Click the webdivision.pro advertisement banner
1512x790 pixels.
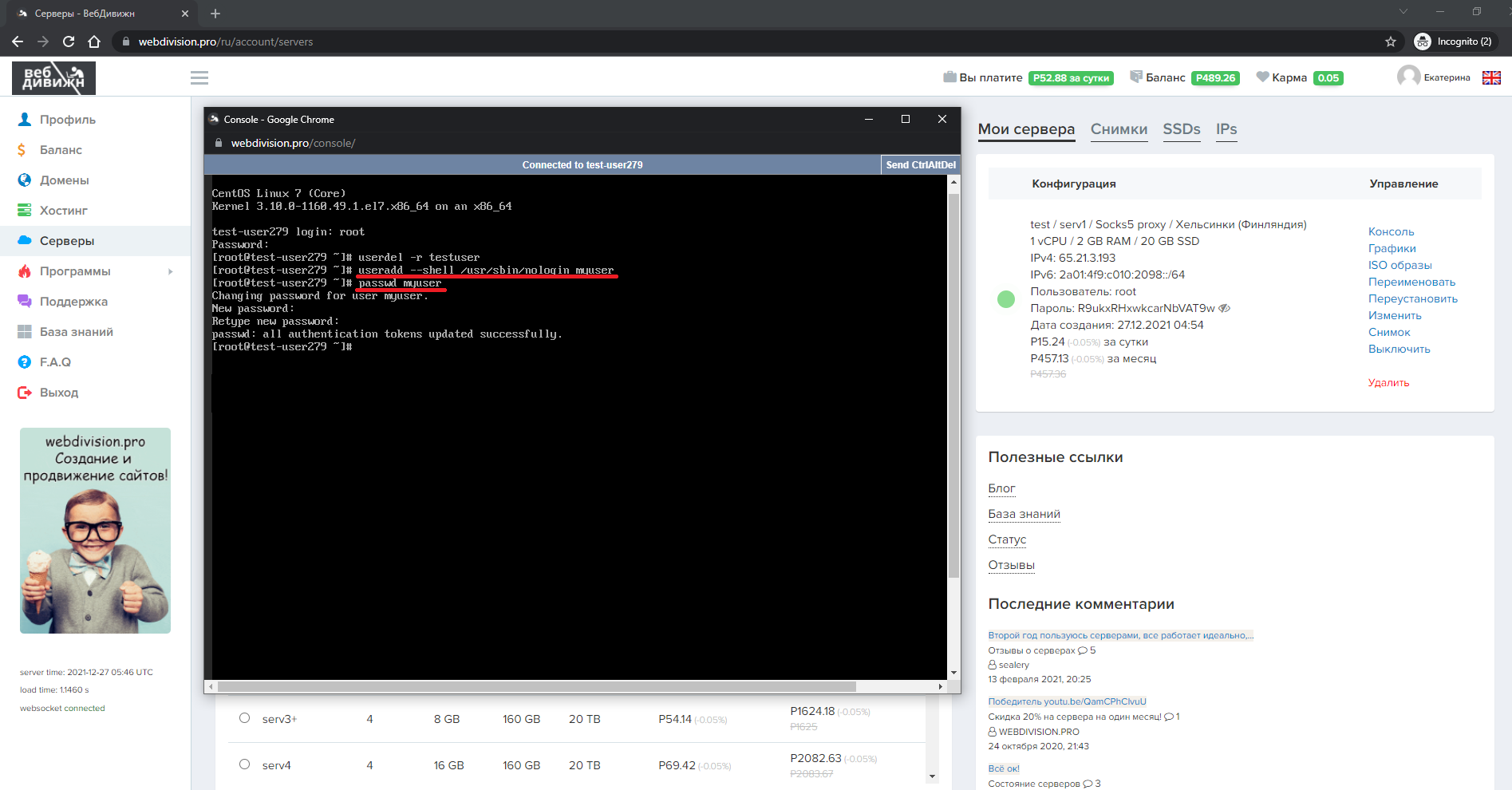coord(95,531)
